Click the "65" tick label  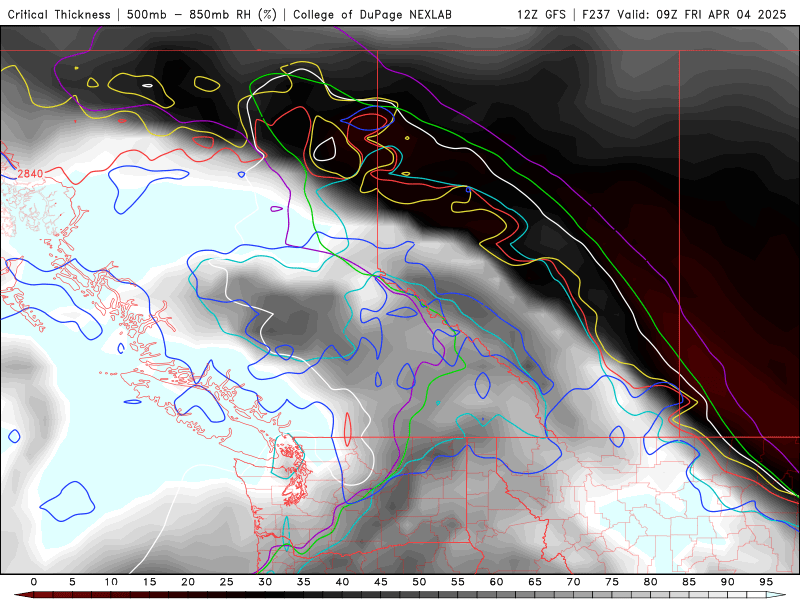535,582
